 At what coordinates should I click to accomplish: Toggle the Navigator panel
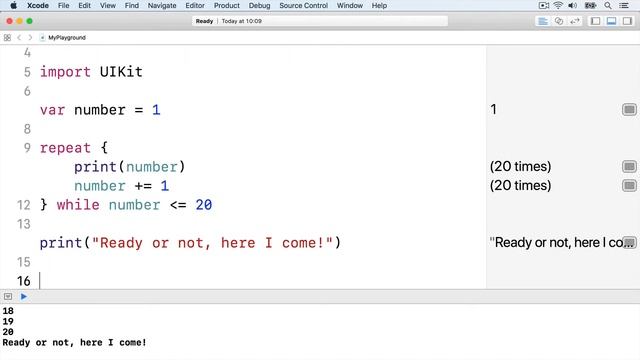click(596, 21)
